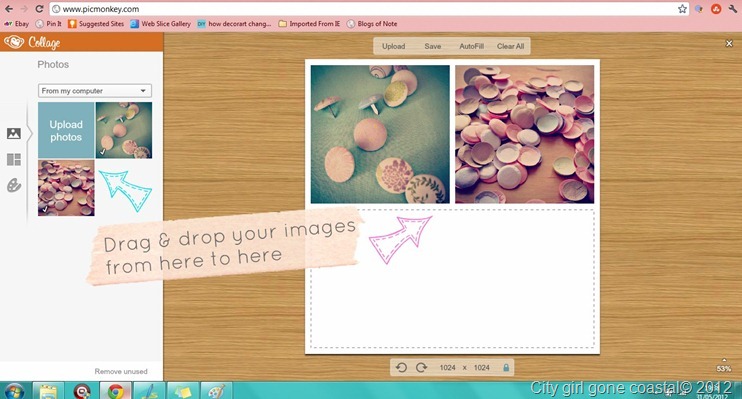
Task: Open the Imported From IE bookmarks folder
Action: pyautogui.click(x=309, y=24)
